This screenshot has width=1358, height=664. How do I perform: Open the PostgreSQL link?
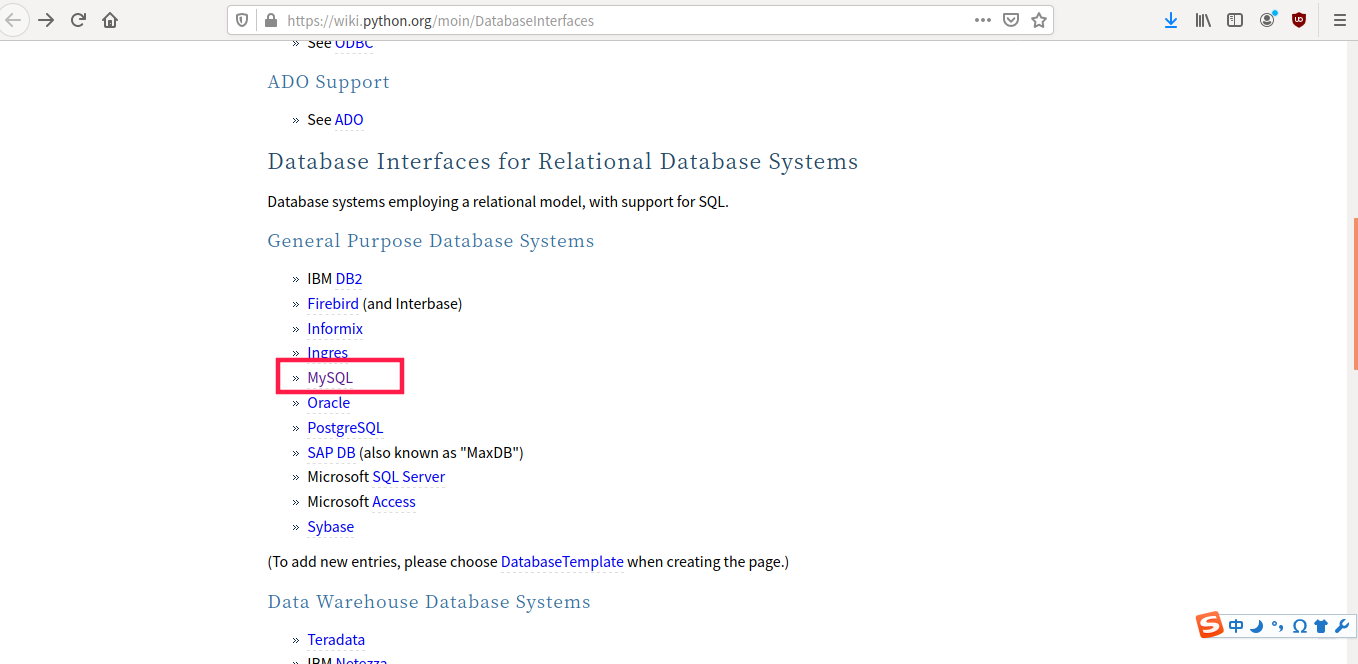[345, 428]
